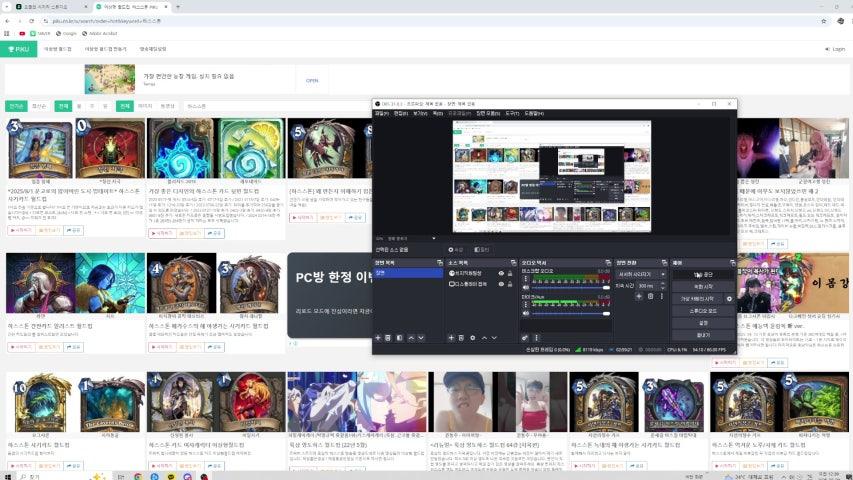Open Windows Start button on taskbar

click(8, 476)
